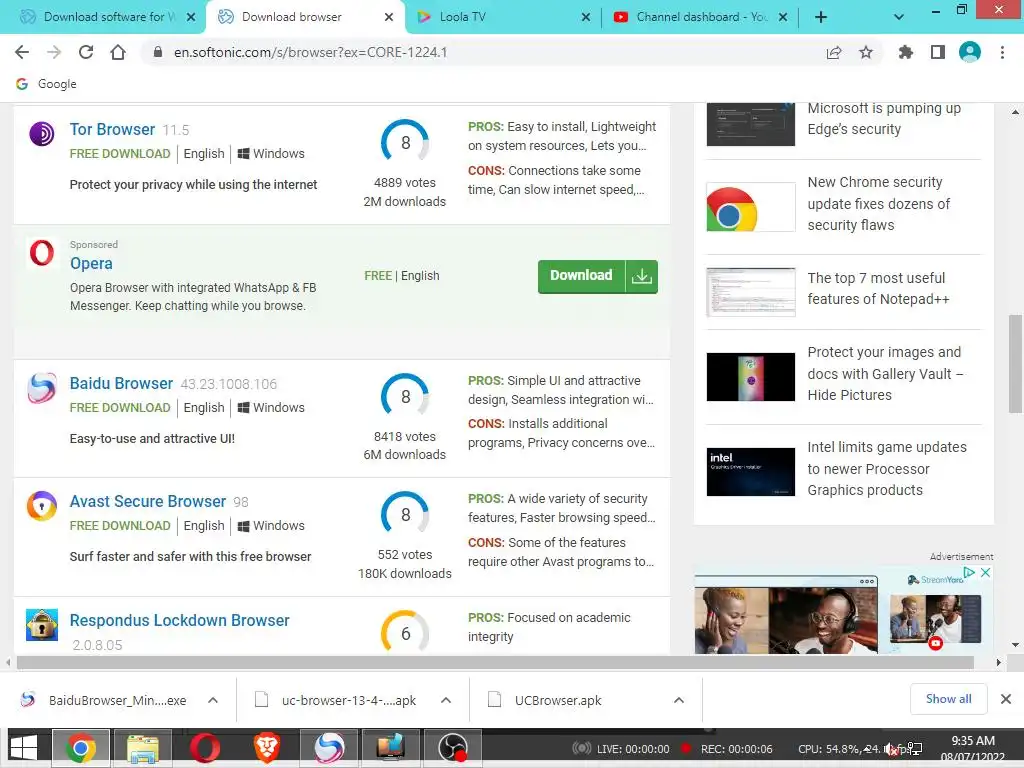Go back to the previous page
The image size is (1024, 768).
pyautogui.click(x=22, y=52)
